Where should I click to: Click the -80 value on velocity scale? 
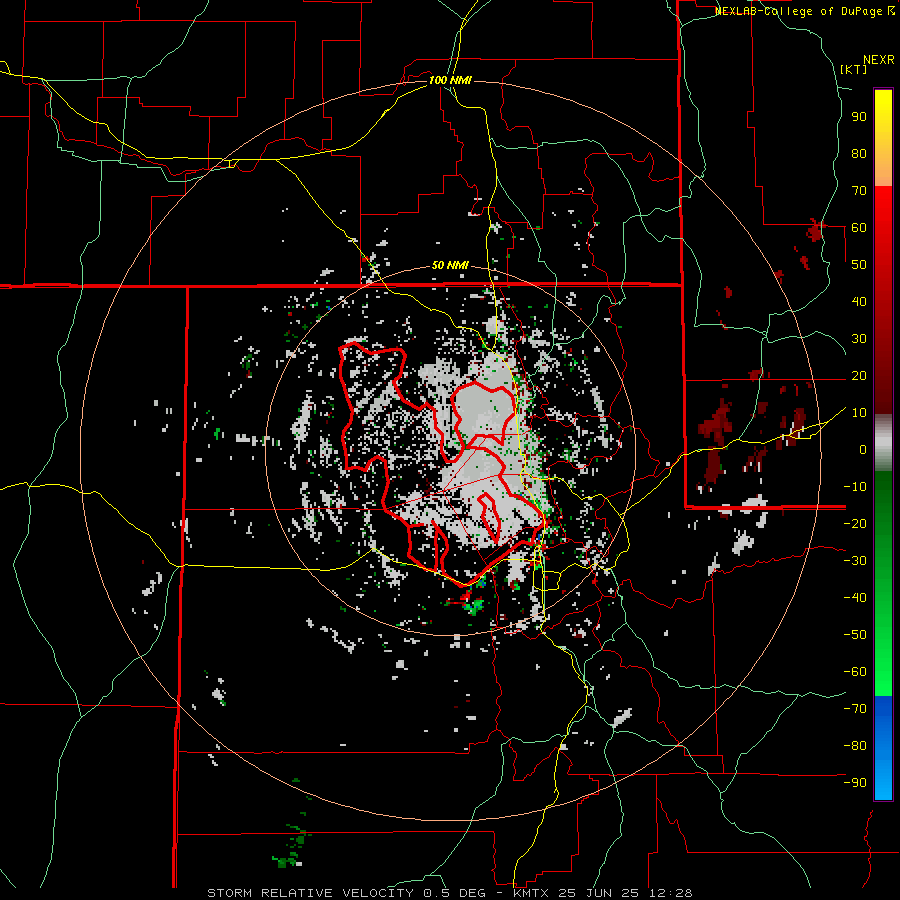tap(855, 746)
